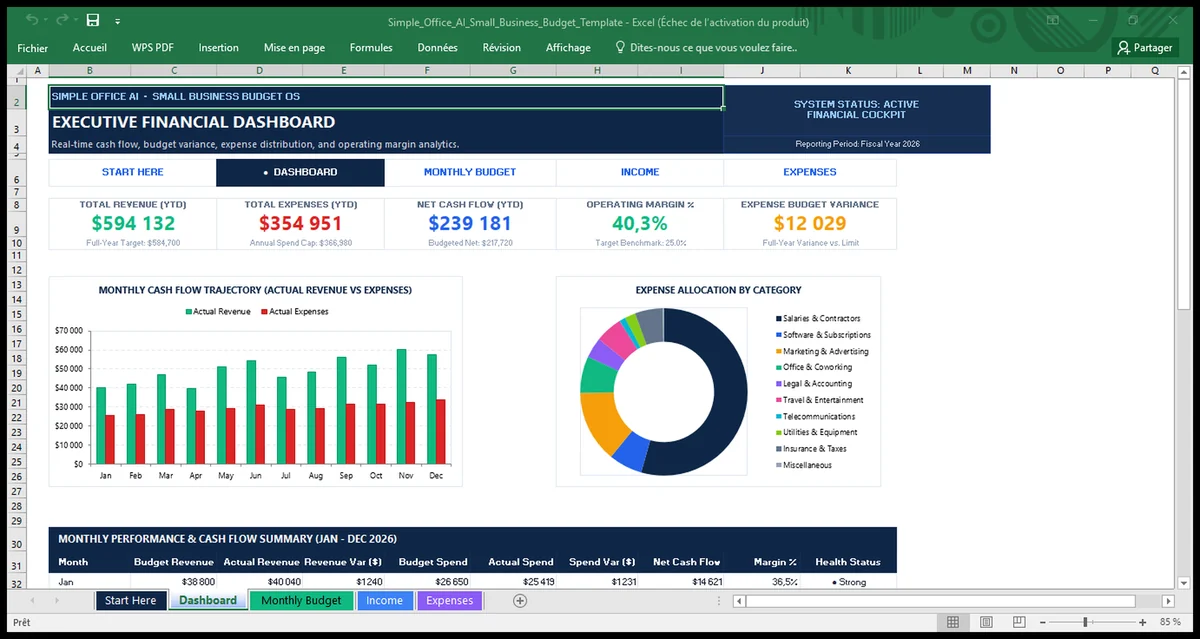Switch to Normal view in status bar

[953, 622]
